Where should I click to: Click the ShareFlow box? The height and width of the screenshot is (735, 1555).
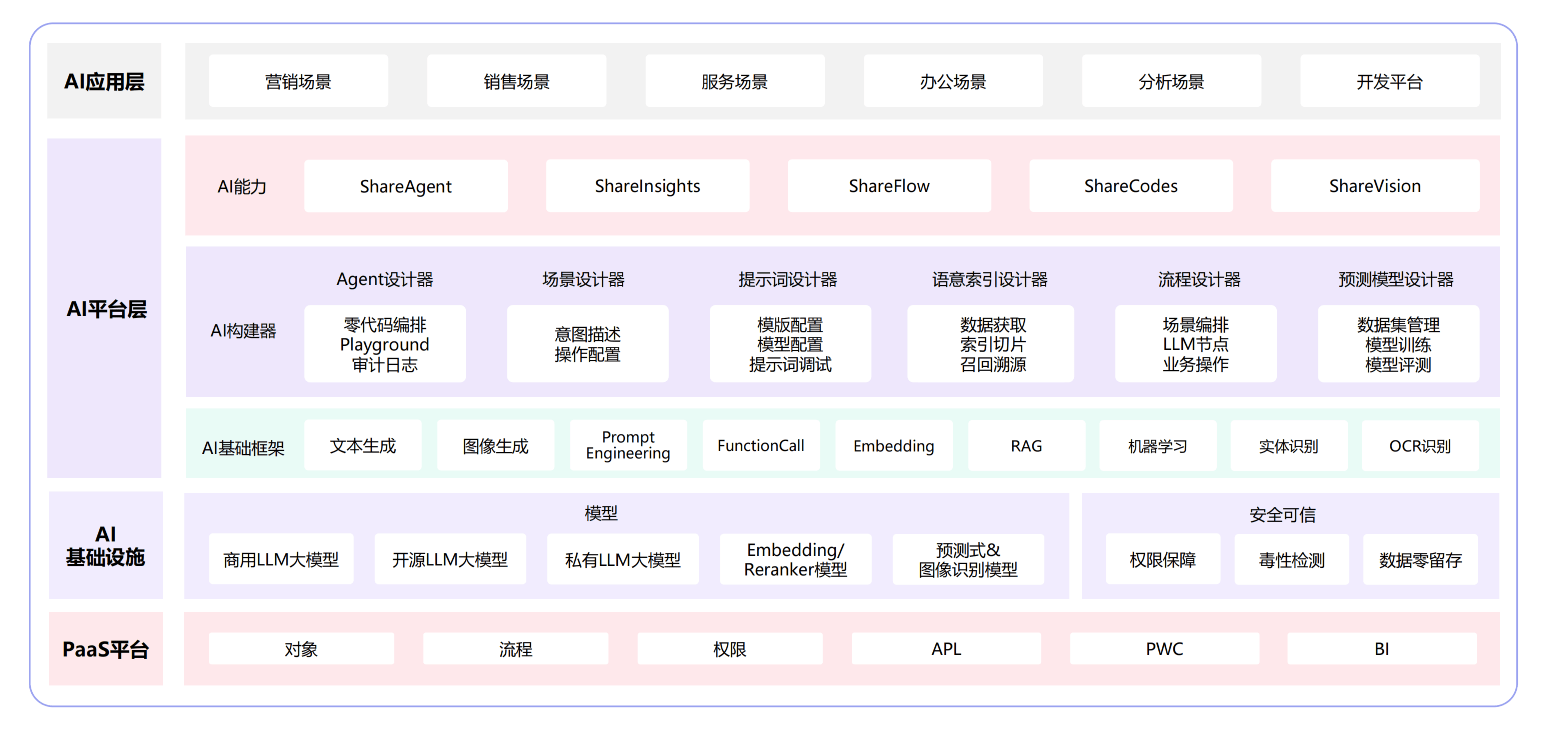tap(889, 186)
